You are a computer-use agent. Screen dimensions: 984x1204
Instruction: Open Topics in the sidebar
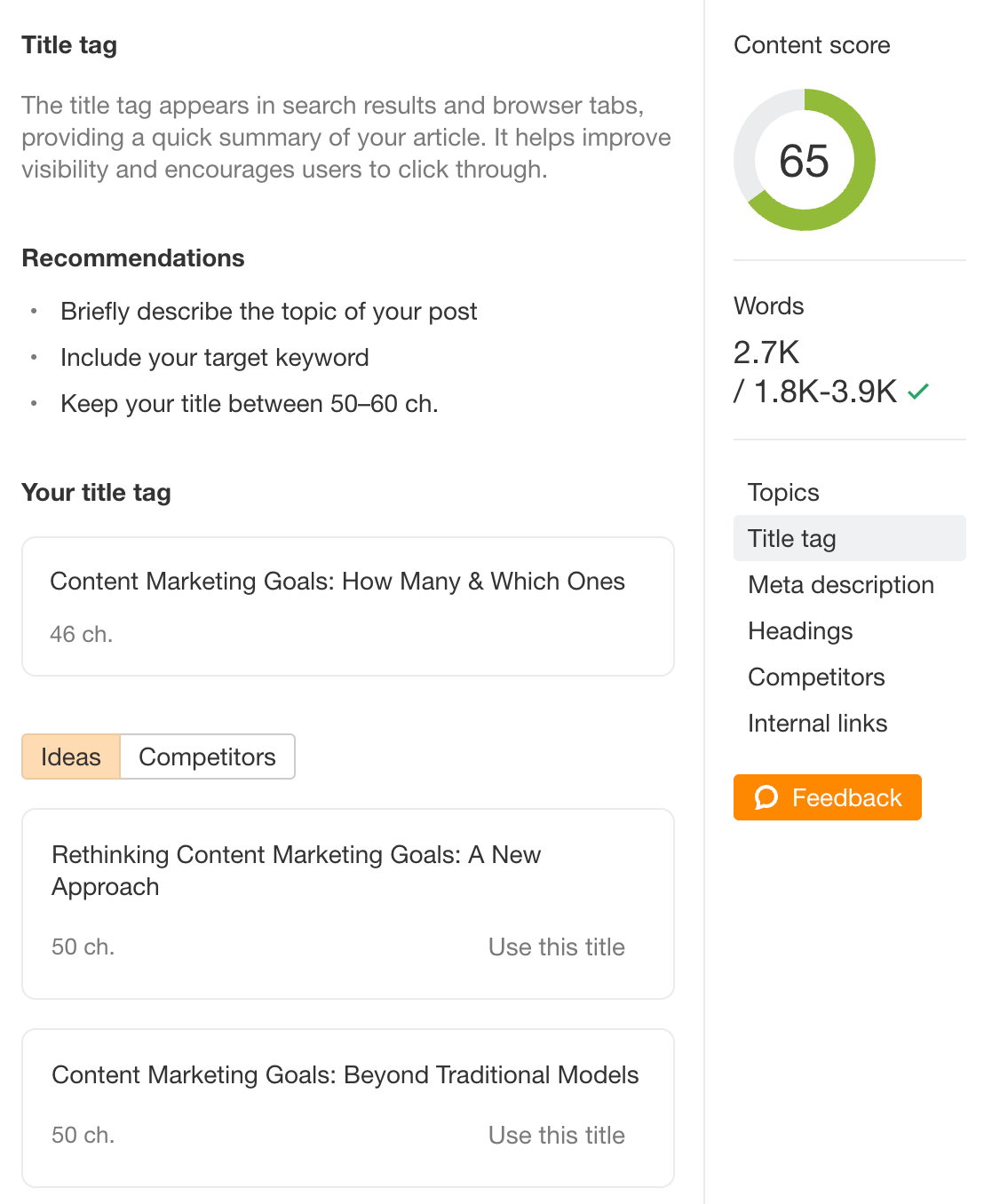click(x=783, y=492)
